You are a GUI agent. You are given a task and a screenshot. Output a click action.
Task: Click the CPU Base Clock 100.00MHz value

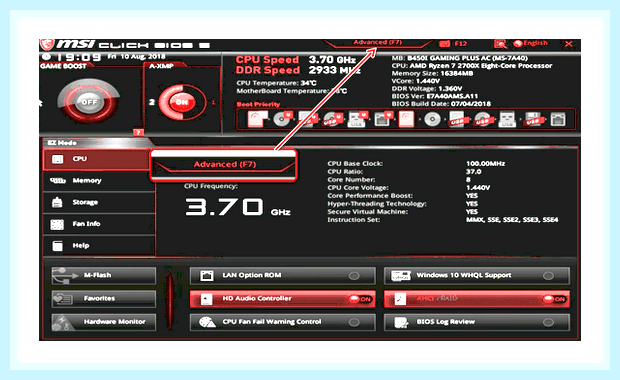click(485, 164)
